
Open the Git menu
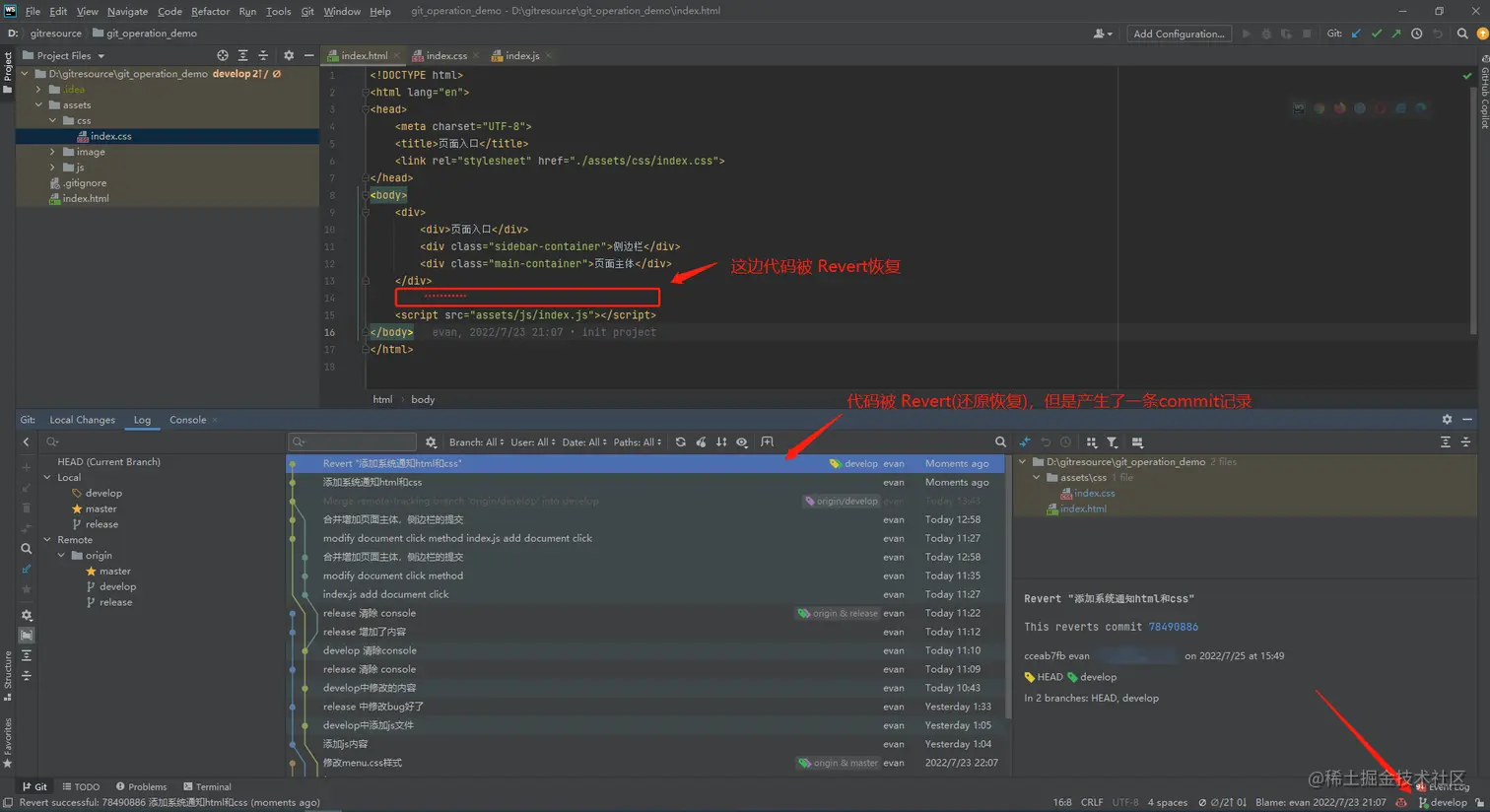pos(307,11)
